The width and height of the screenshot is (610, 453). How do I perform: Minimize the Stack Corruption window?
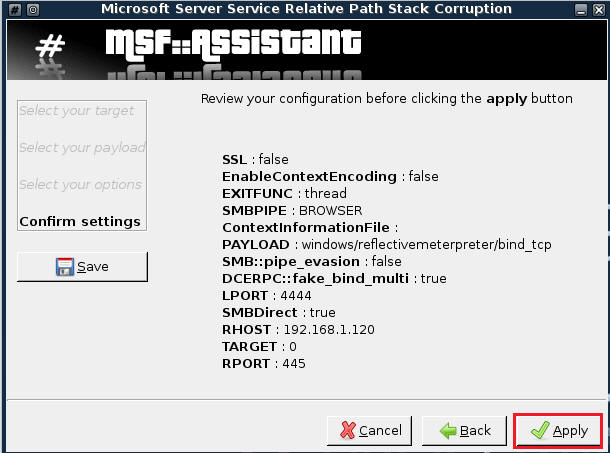point(581,10)
